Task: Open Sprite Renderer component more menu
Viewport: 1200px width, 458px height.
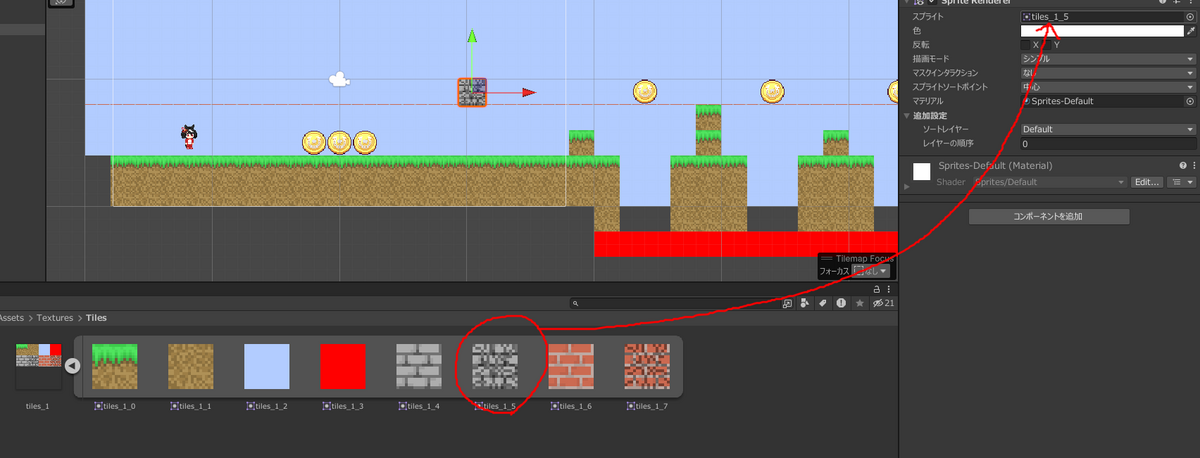Action: point(1193,2)
